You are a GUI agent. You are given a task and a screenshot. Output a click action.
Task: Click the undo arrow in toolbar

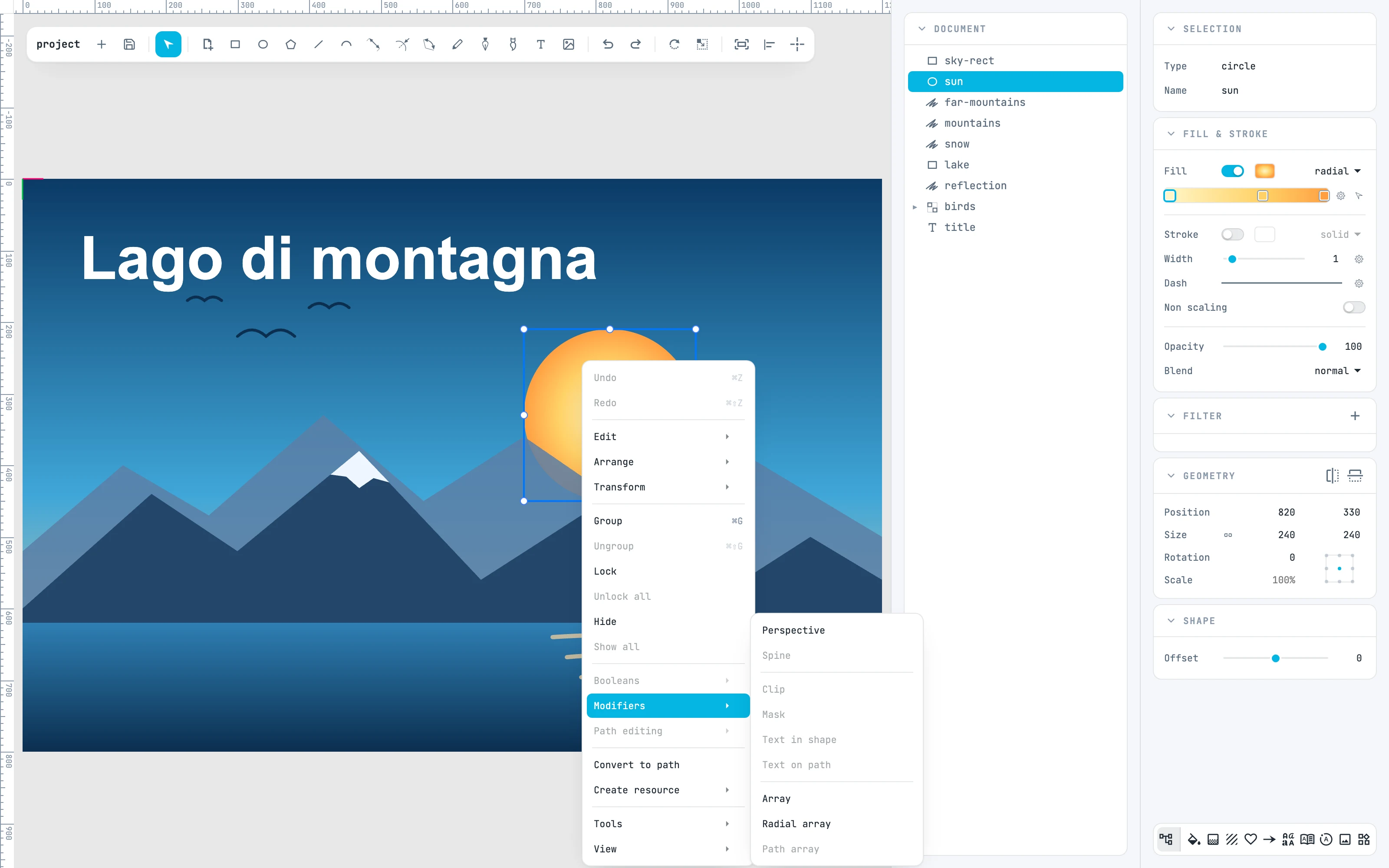coord(608,44)
